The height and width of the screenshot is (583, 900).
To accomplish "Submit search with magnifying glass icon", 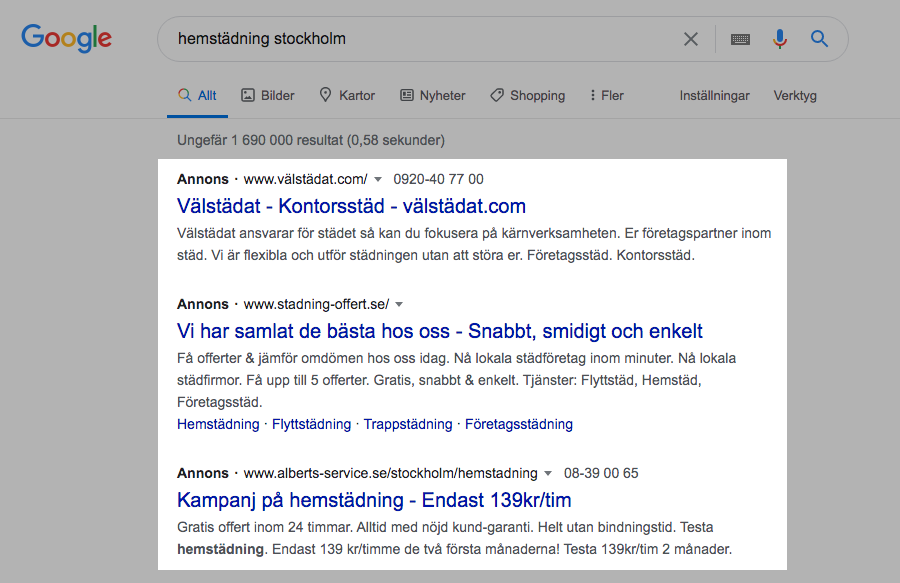I will pos(819,39).
